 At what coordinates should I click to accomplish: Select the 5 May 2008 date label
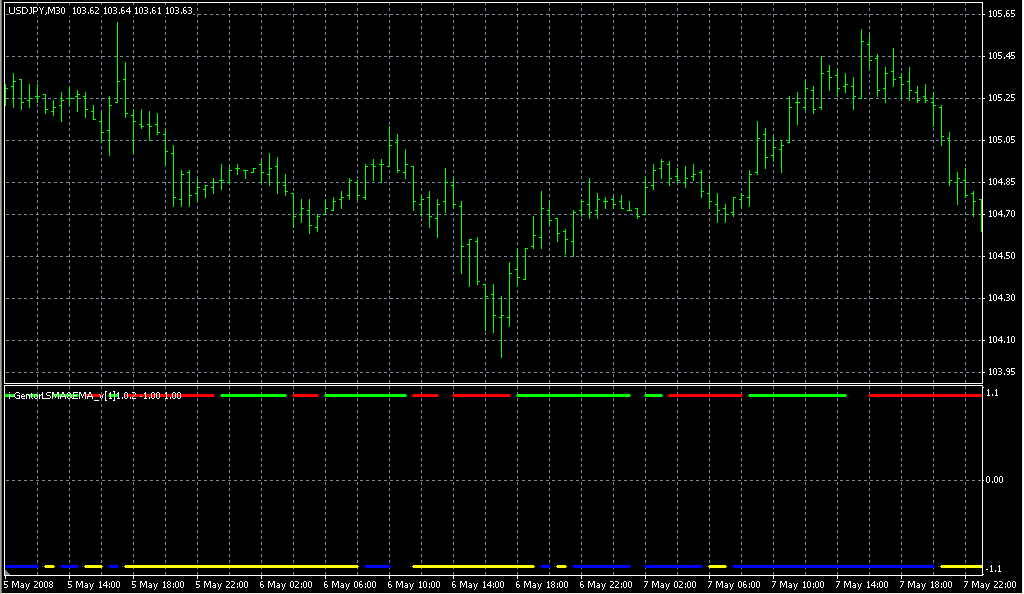point(28,583)
